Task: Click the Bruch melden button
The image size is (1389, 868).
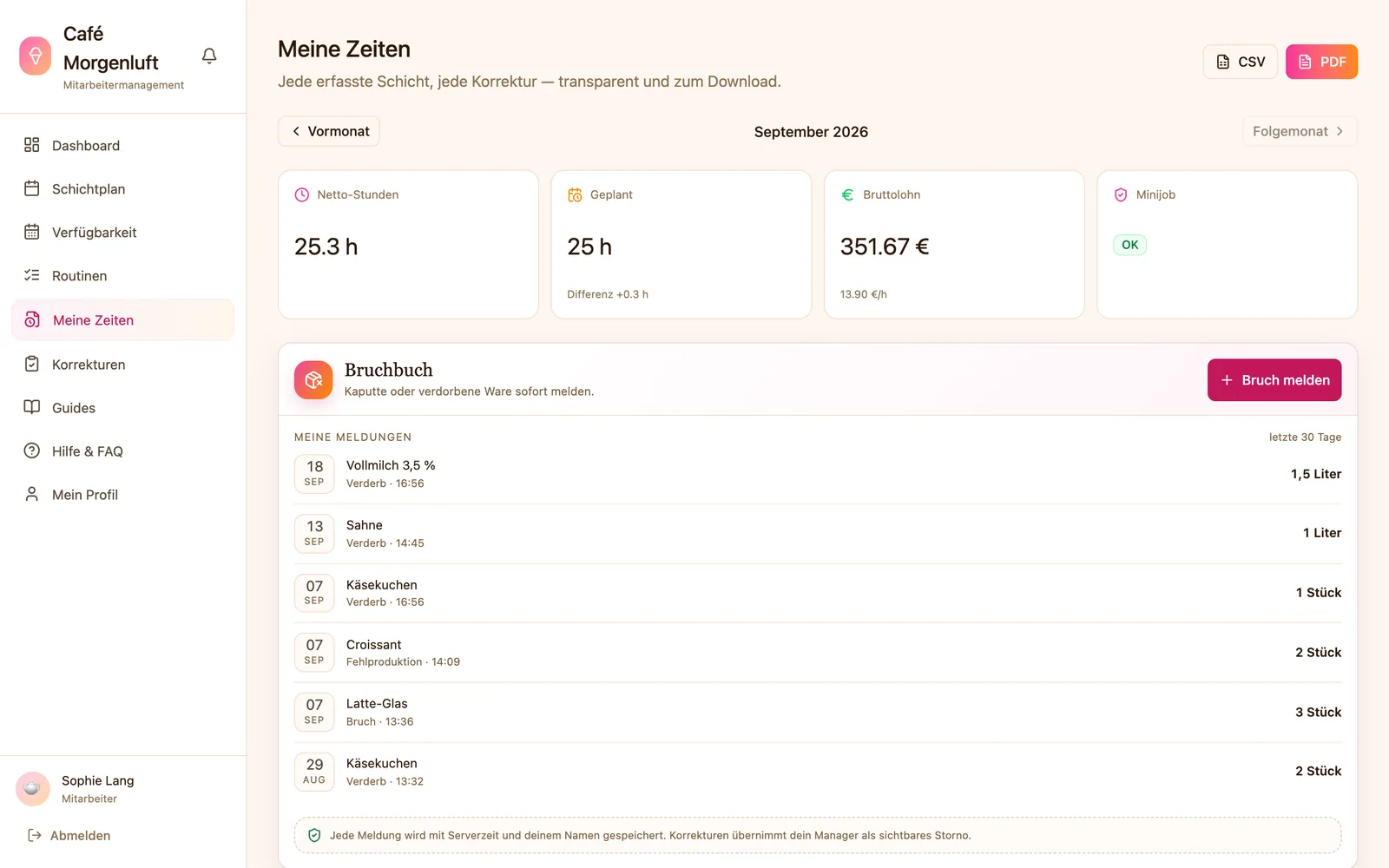Action: 1274,380
